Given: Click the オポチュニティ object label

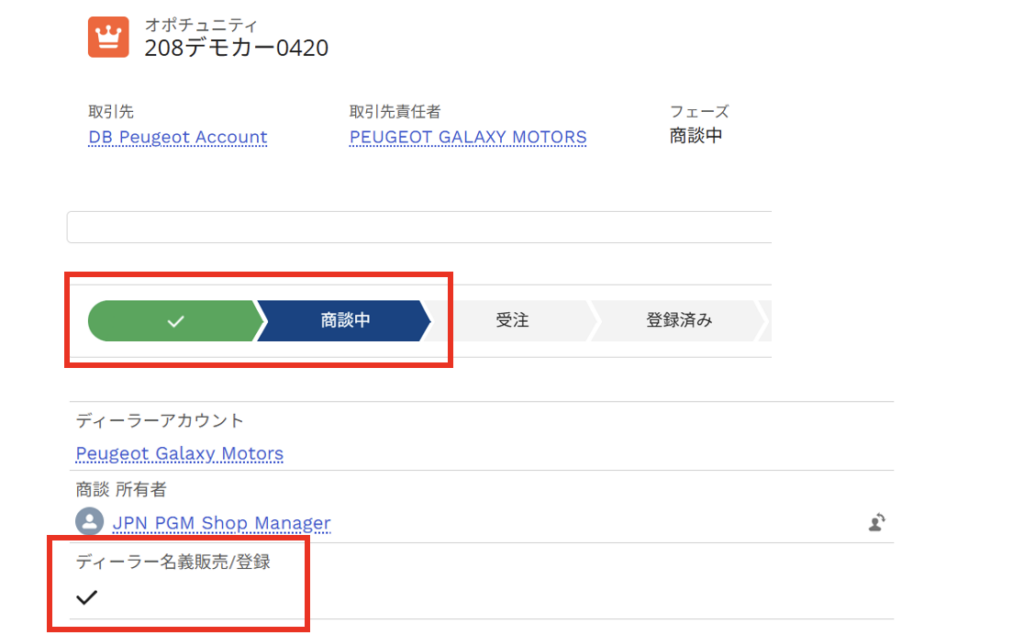Looking at the screenshot, I should (201, 25).
